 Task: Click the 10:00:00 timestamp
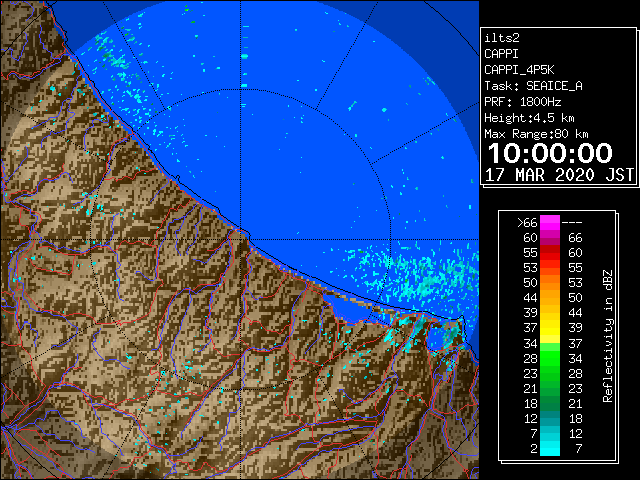click(550, 153)
